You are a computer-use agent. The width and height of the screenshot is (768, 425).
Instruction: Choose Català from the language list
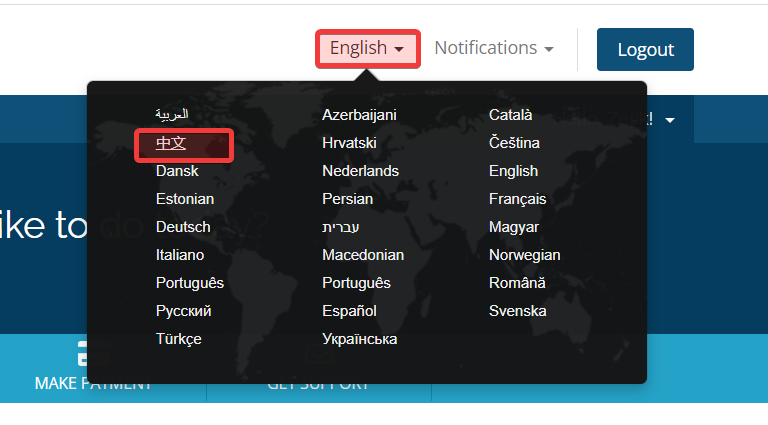[x=510, y=115]
